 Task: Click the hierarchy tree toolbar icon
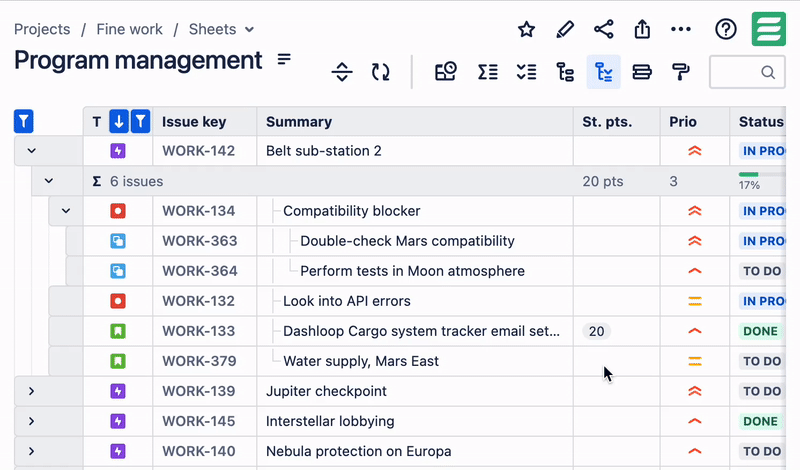[565, 72]
